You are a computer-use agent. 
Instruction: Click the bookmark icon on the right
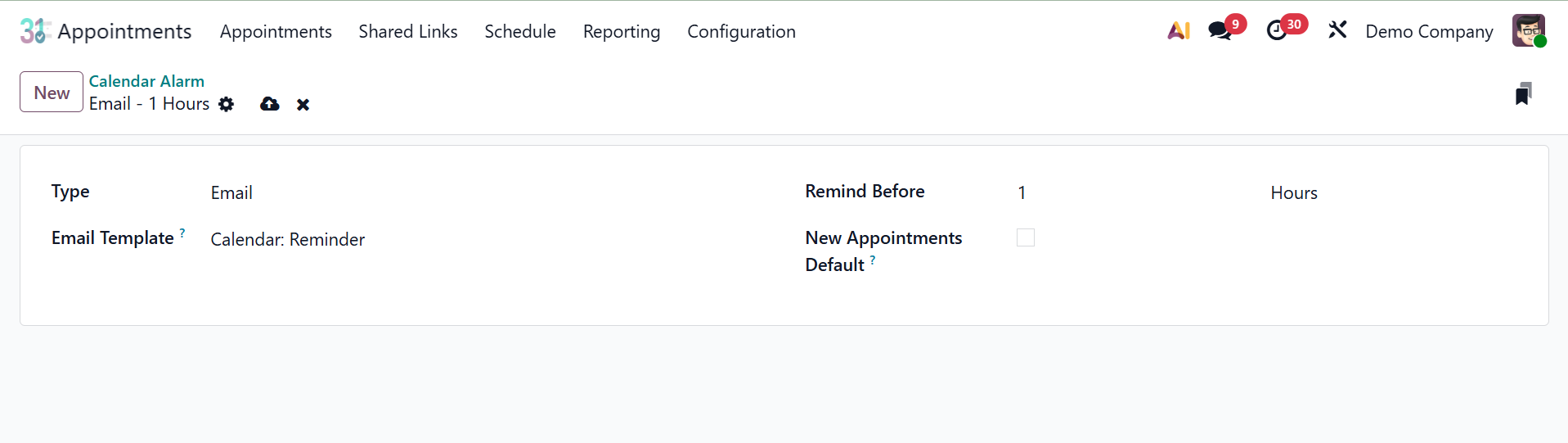1522,94
